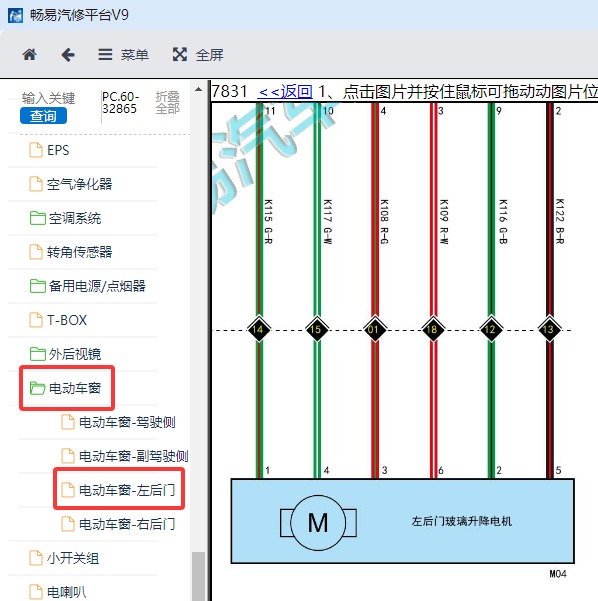Viewport: 598px width, 601px height.
Task: Click connector diamond 01
Action: point(374,329)
